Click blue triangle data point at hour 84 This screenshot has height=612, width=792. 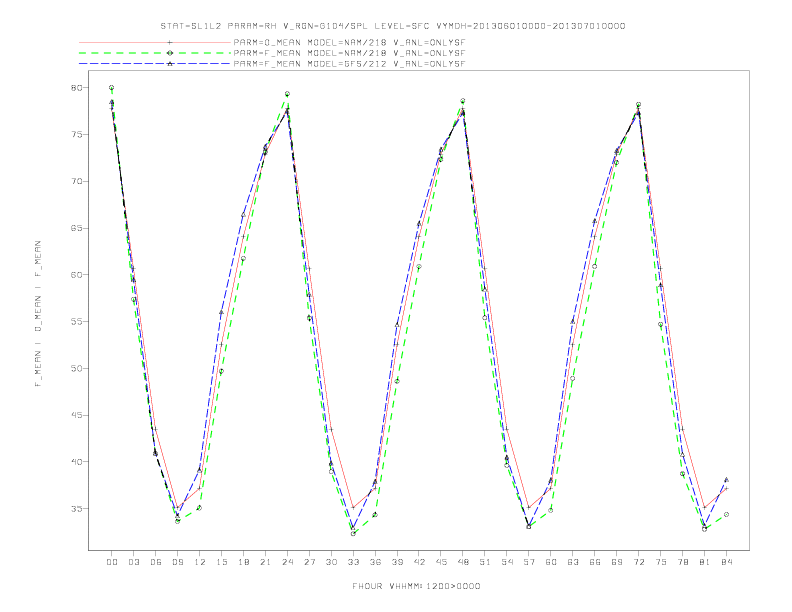coord(726,480)
